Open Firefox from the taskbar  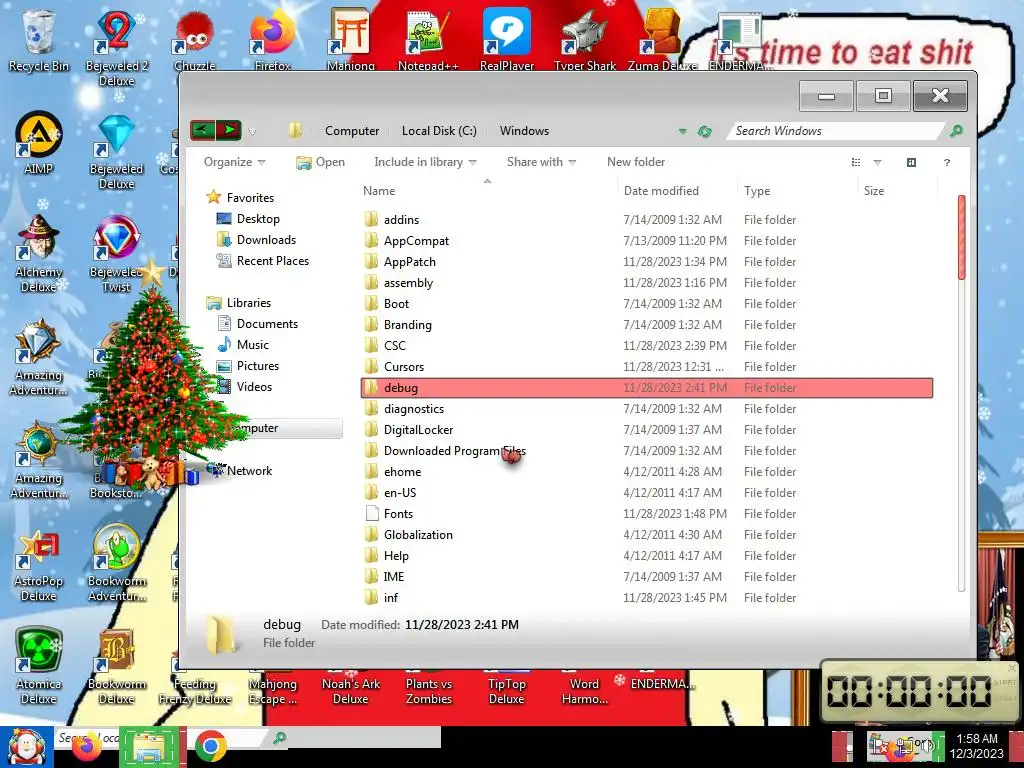(x=87, y=748)
